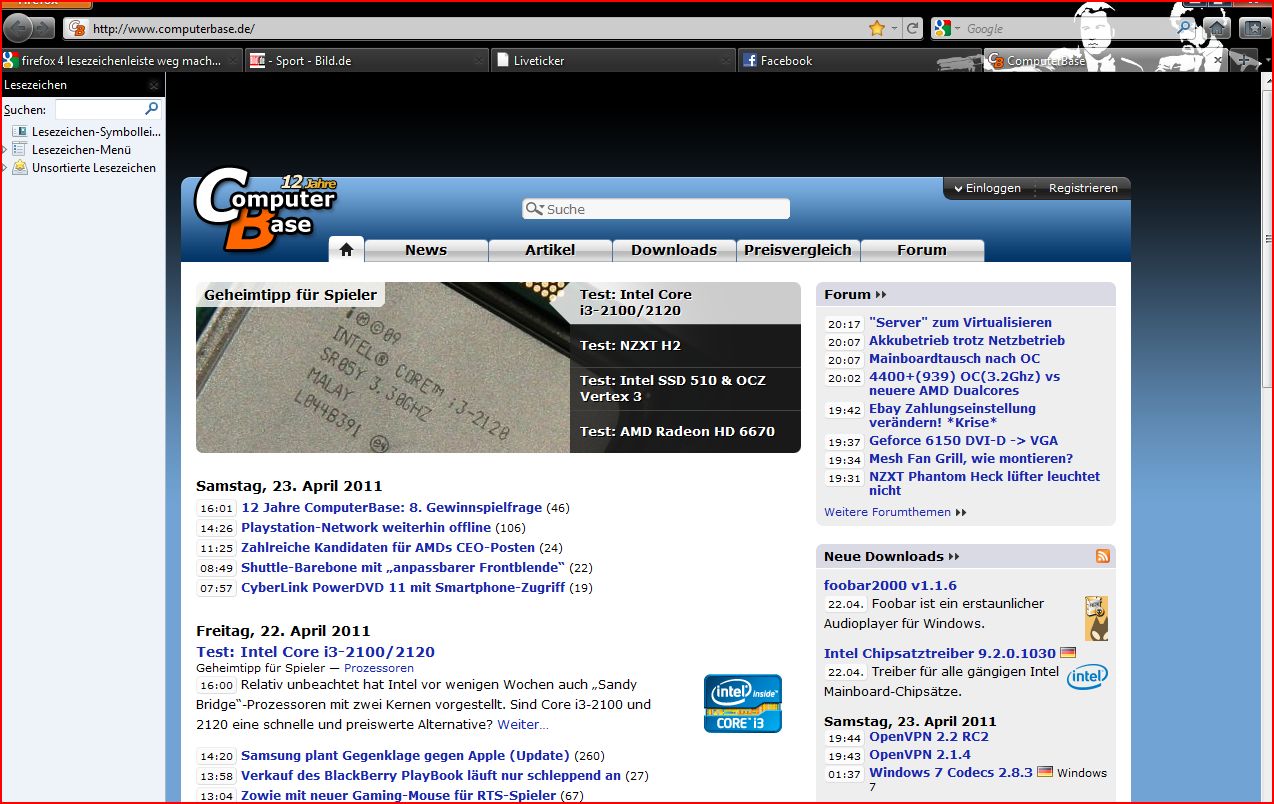The height and width of the screenshot is (804, 1274).
Task: Click the Intel Core i3 badge image
Action: click(x=743, y=703)
